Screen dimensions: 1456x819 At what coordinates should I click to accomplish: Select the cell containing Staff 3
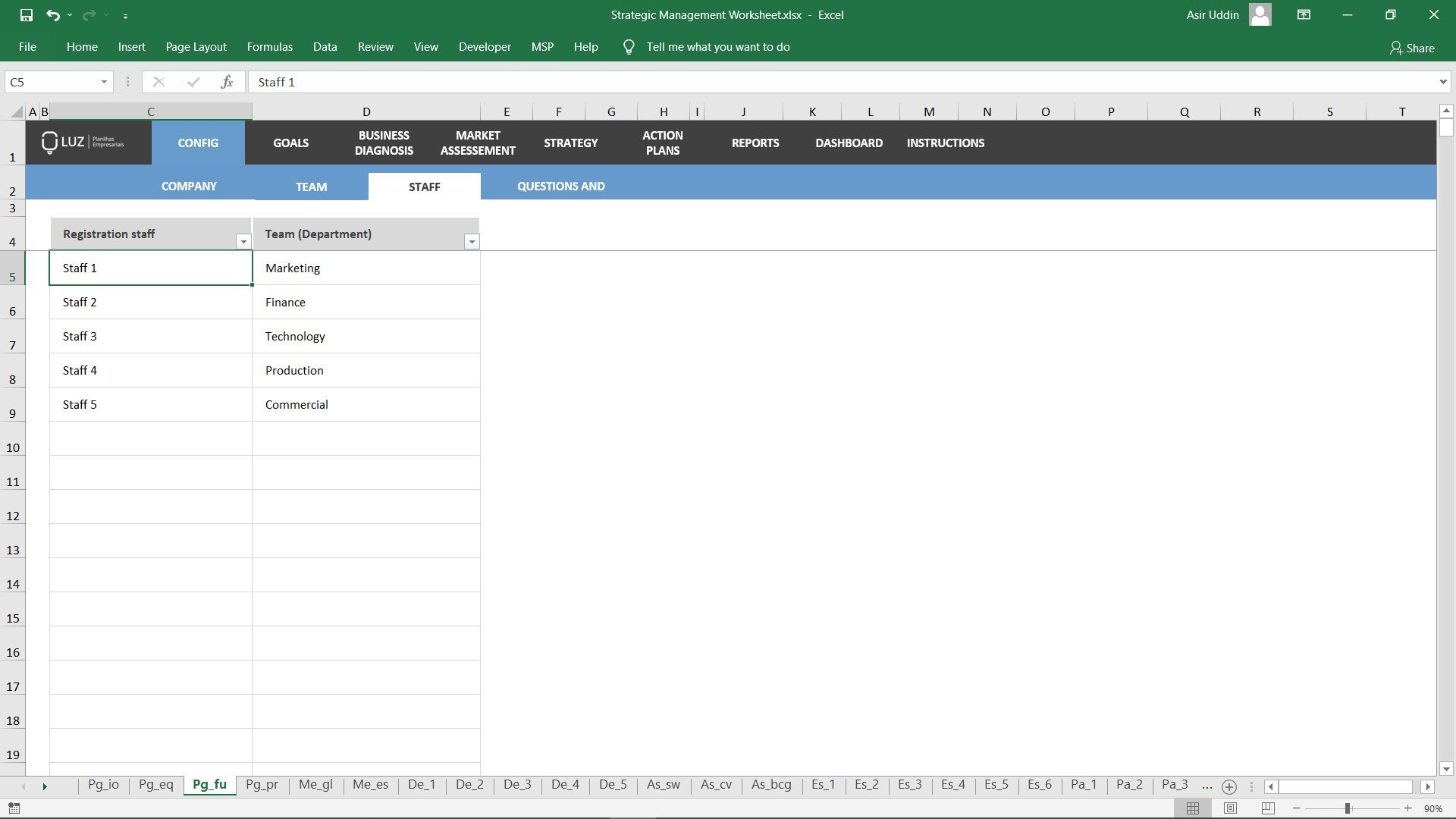[x=150, y=336]
